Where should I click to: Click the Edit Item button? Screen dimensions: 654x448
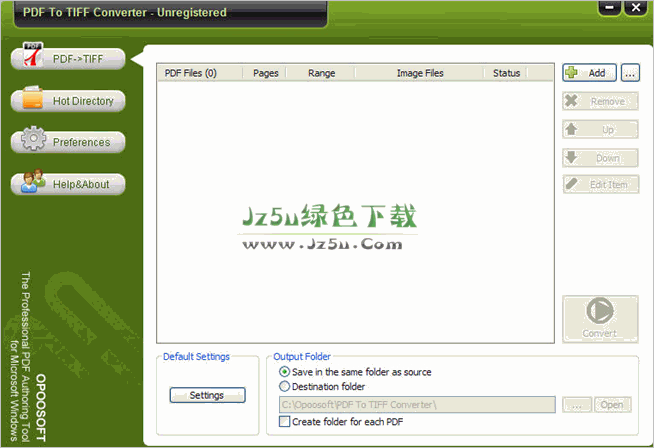coord(601,184)
